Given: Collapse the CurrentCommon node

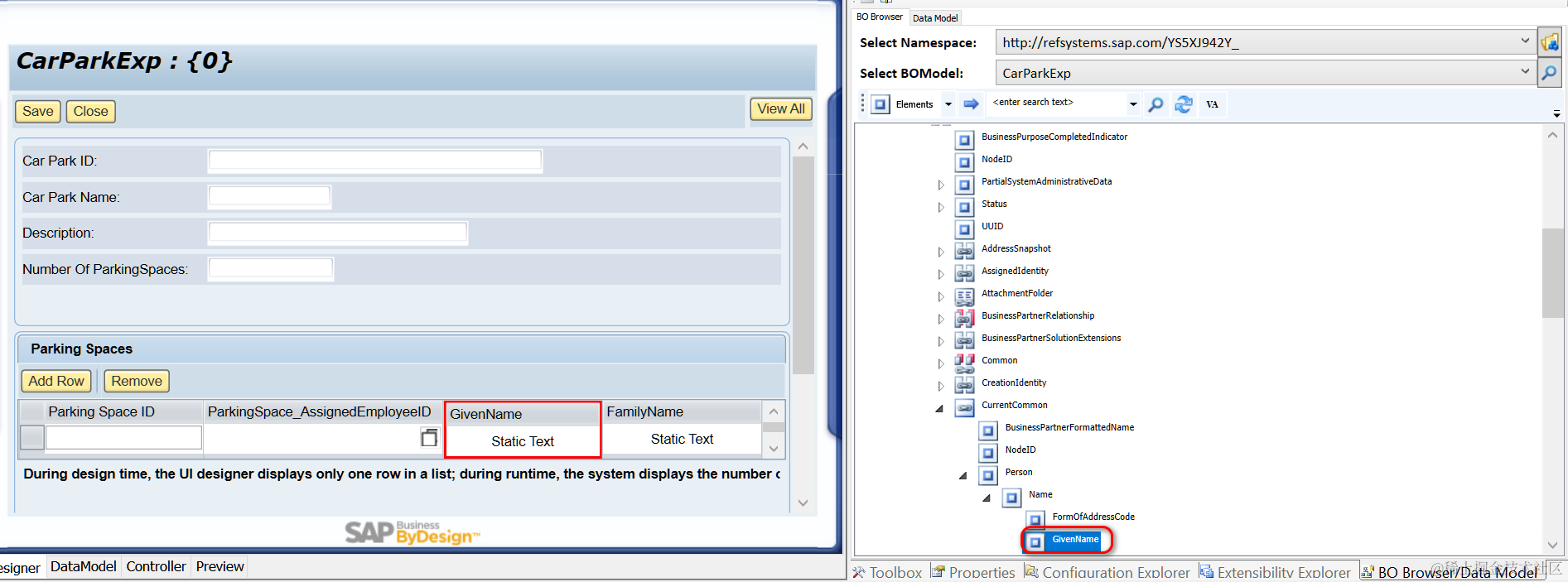Looking at the screenshot, I should coord(939,408).
